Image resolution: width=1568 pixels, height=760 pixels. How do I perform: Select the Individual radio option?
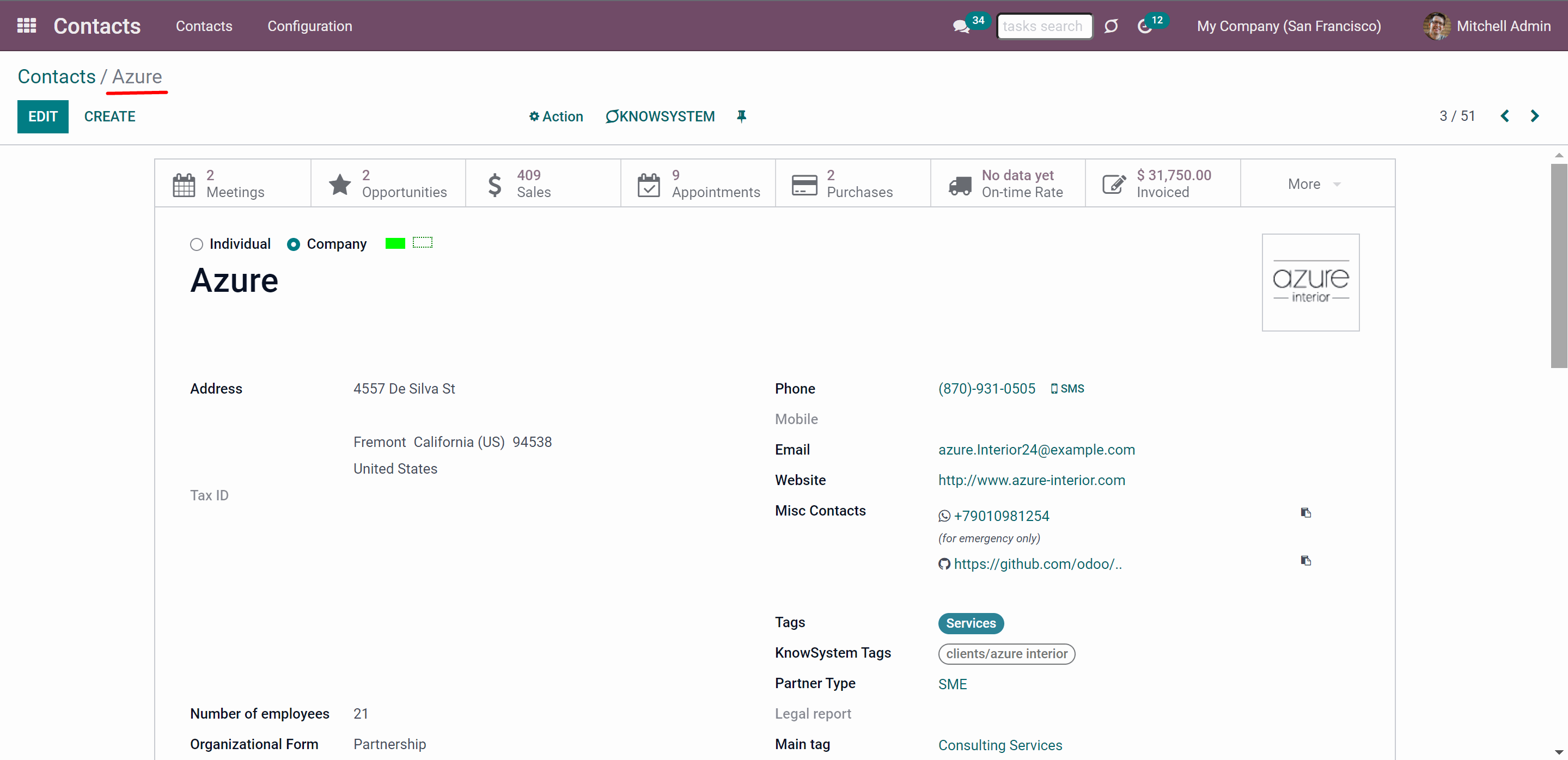197,244
